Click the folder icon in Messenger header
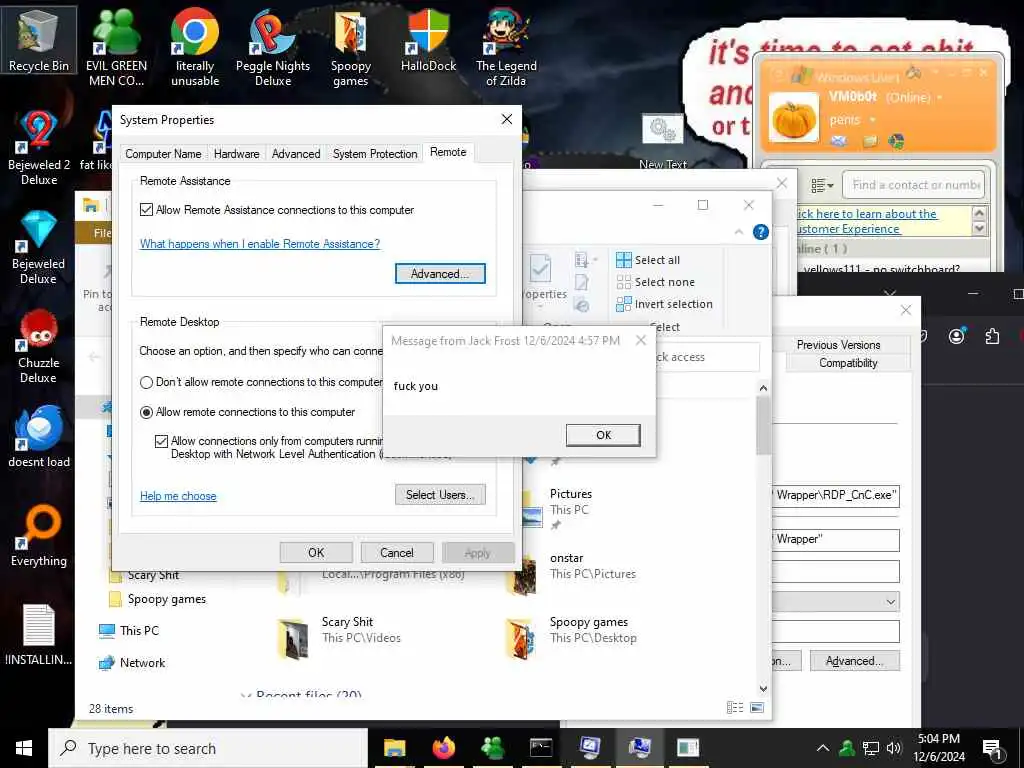This screenshot has width=1024, height=768. [x=870, y=140]
